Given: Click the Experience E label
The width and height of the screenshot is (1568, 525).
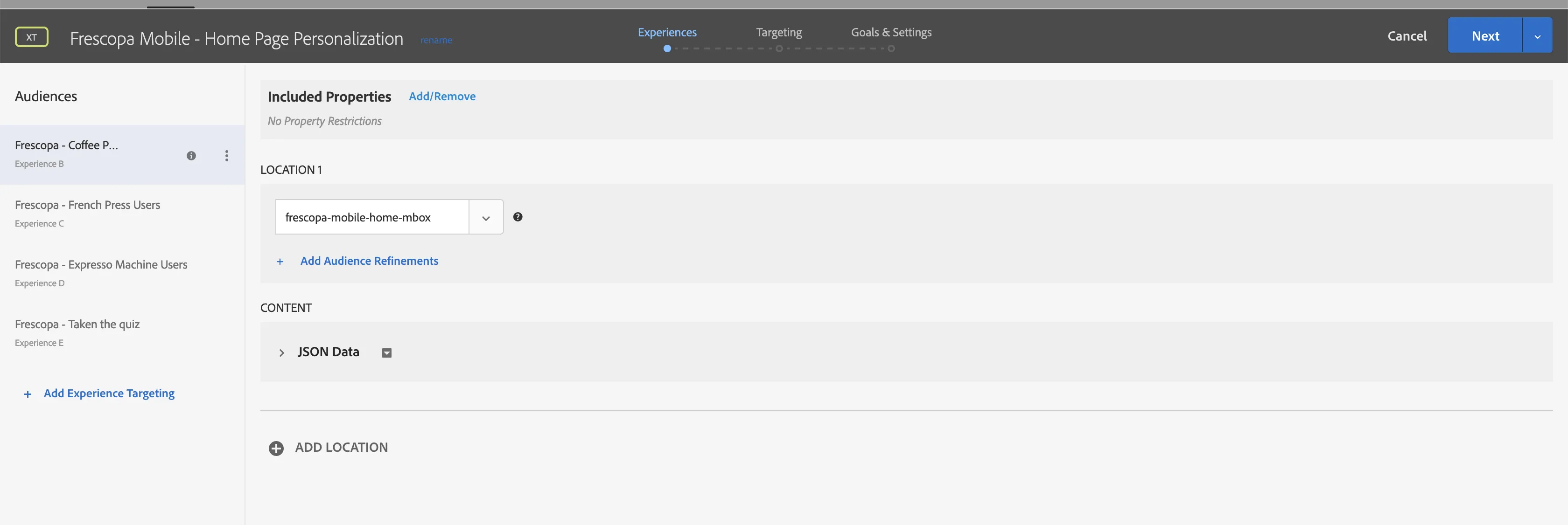Looking at the screenshot, I should click(x=39, y=343).
